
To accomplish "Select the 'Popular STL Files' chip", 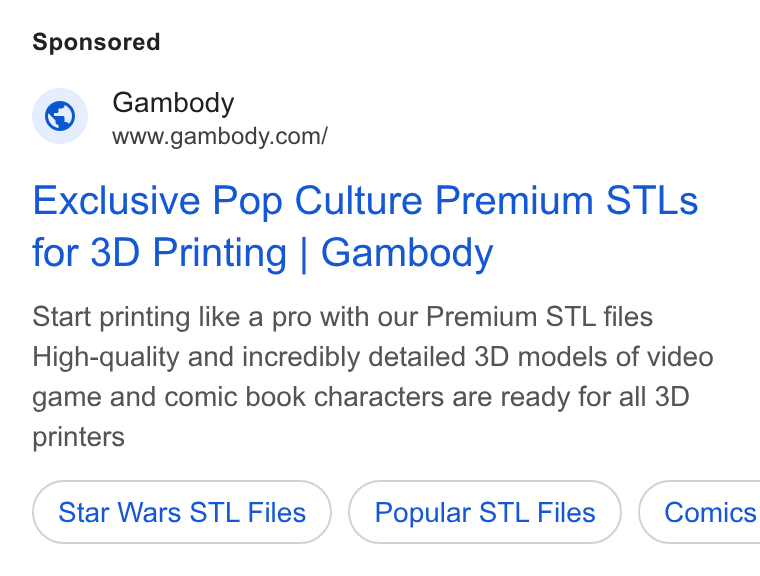I will (485, 512).
